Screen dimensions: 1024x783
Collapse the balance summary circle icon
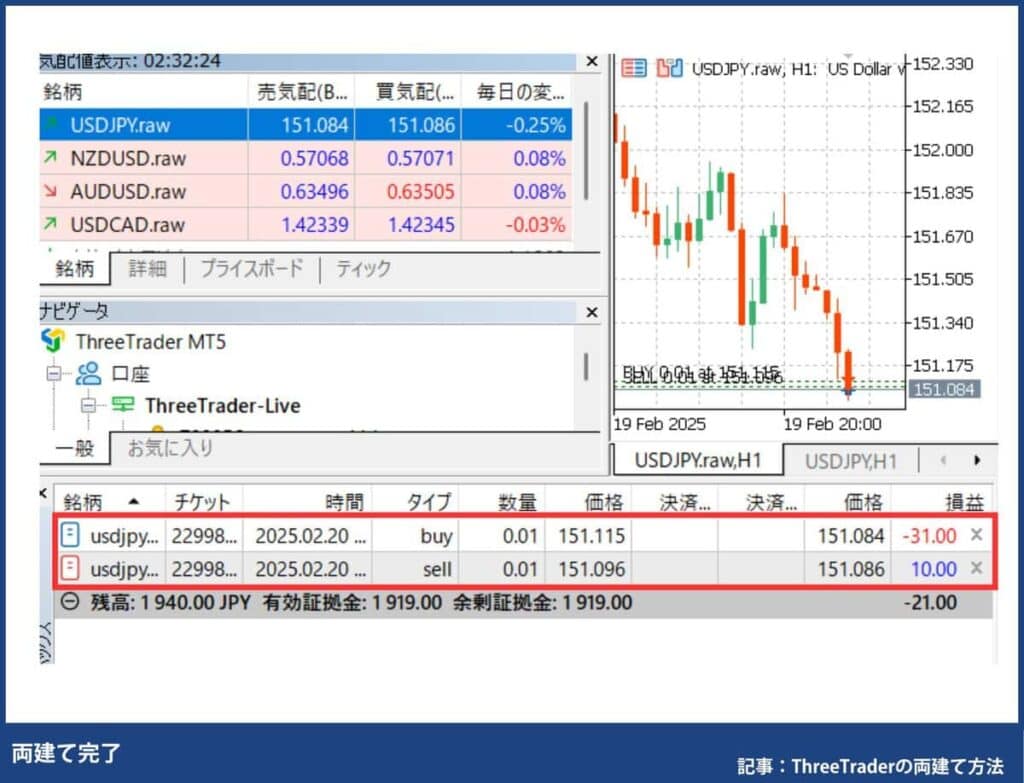tap(69, 601)
